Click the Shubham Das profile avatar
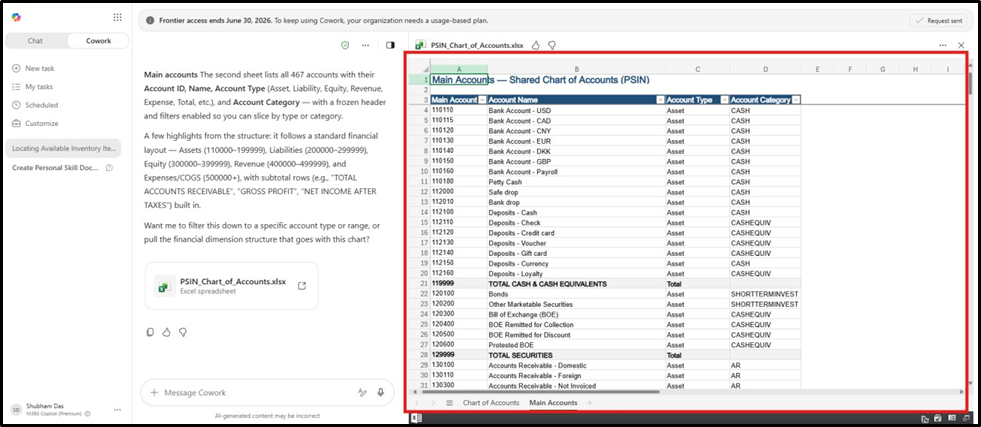Viewport: 981px width, 427px height. 16,410
